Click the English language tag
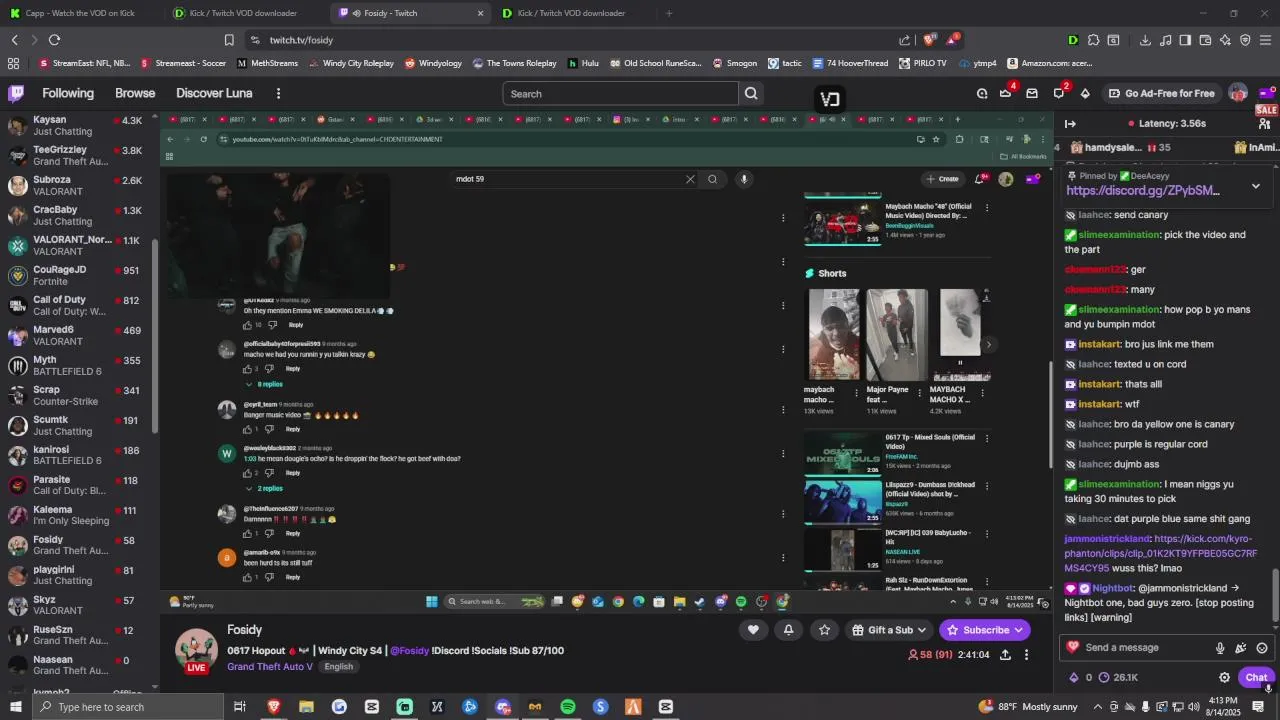1280x720 pixels. pyautogui.click(x=338, y=667)
